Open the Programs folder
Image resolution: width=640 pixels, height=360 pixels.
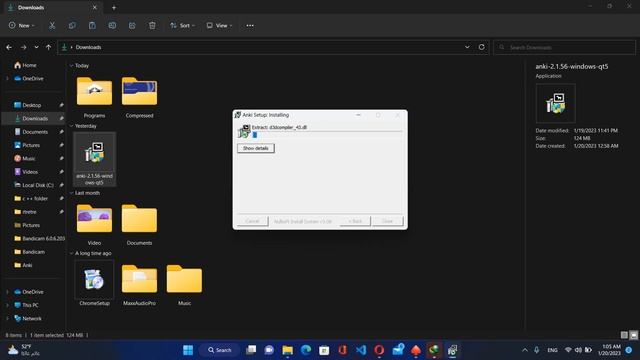94,98
